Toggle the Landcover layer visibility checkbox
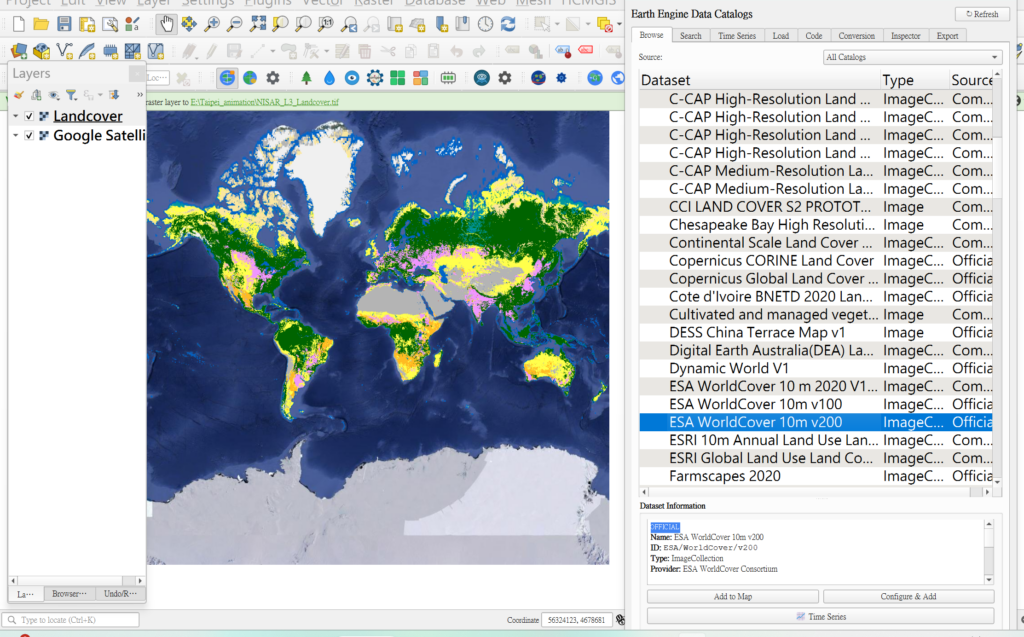1024x637 pixels. [x=29, y=116]
